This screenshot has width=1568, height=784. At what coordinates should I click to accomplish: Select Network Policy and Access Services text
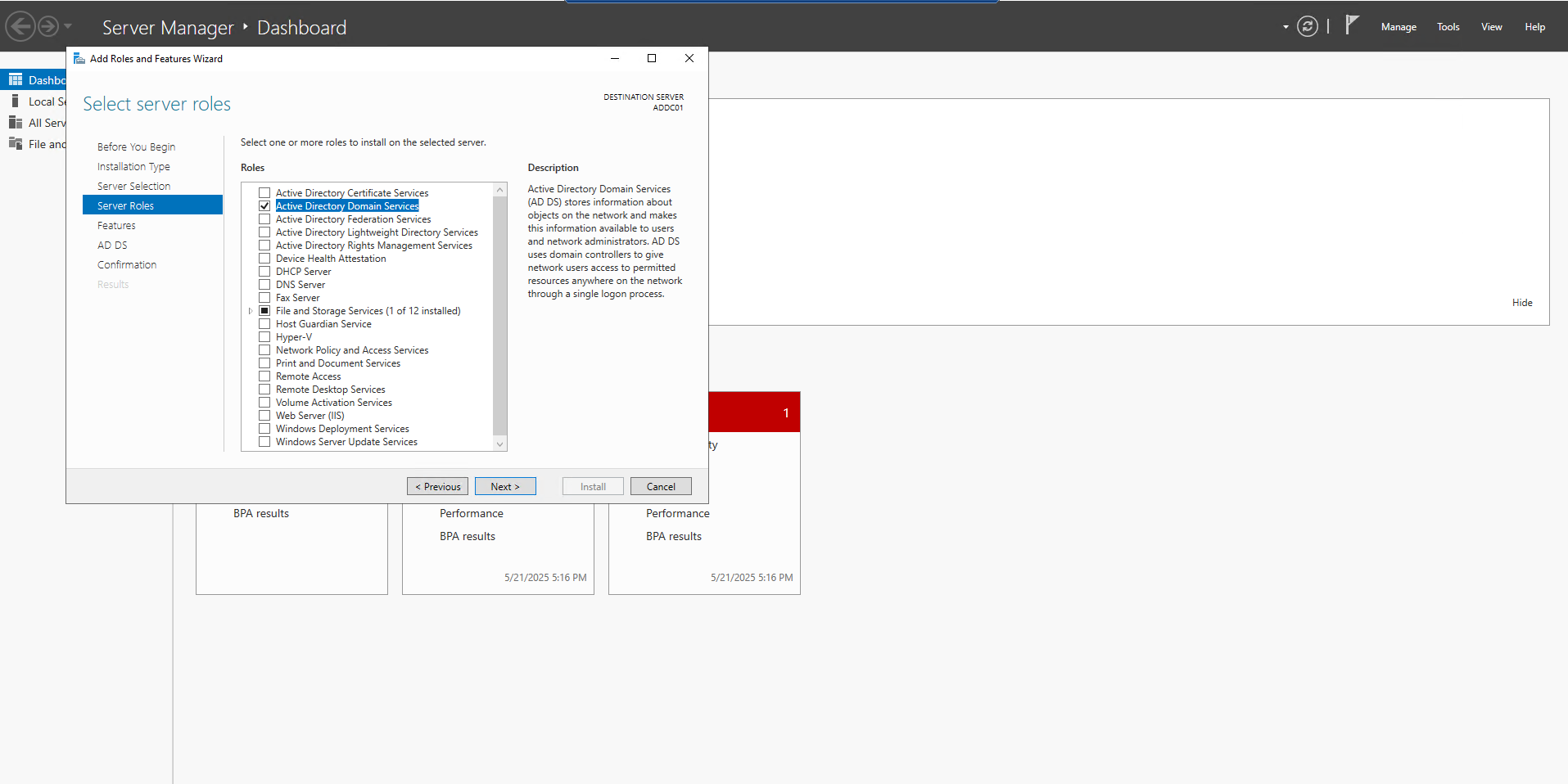tap(352, 350)
